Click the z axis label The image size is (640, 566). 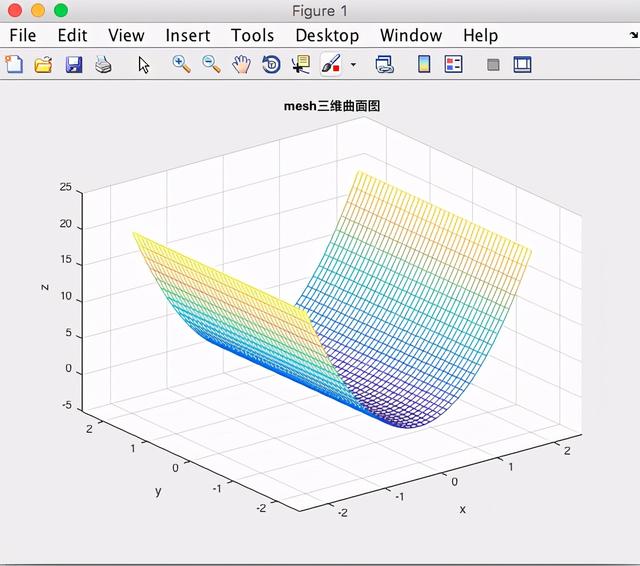45,287
